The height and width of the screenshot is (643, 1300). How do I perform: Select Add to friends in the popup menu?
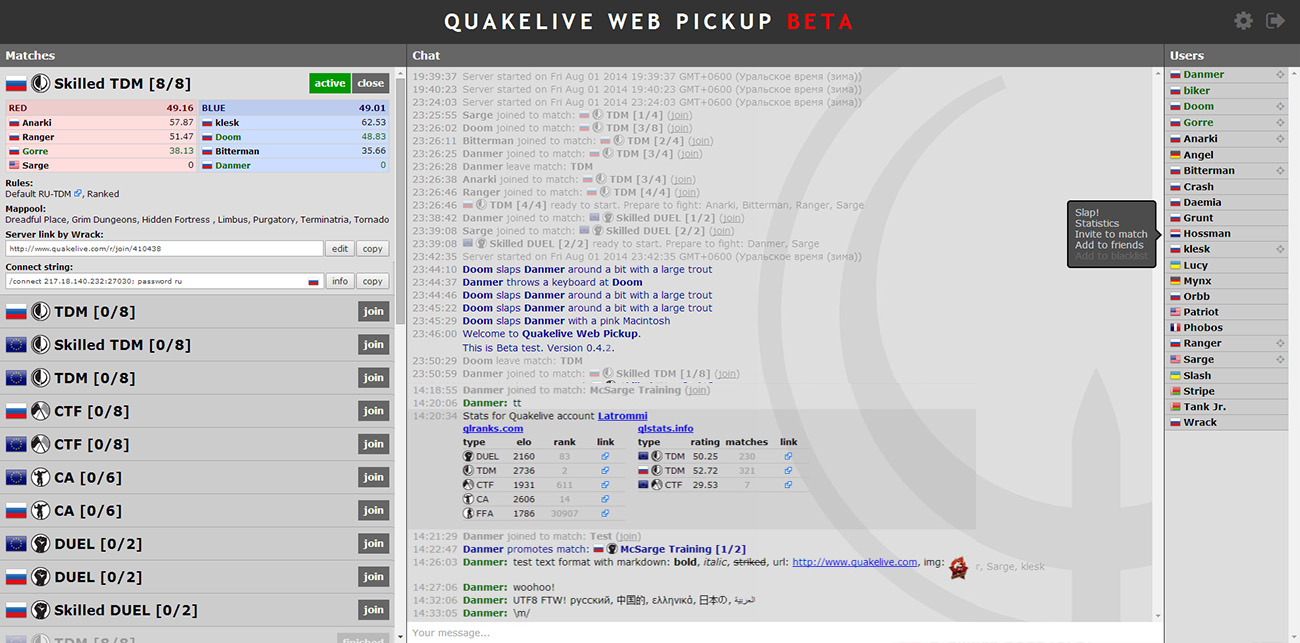(1109, 245)
